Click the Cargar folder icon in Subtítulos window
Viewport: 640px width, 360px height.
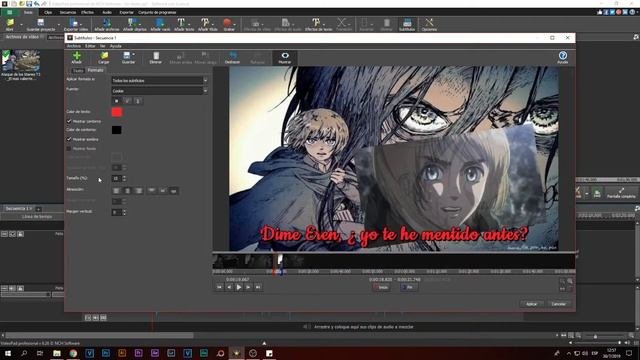coord(104,58)
